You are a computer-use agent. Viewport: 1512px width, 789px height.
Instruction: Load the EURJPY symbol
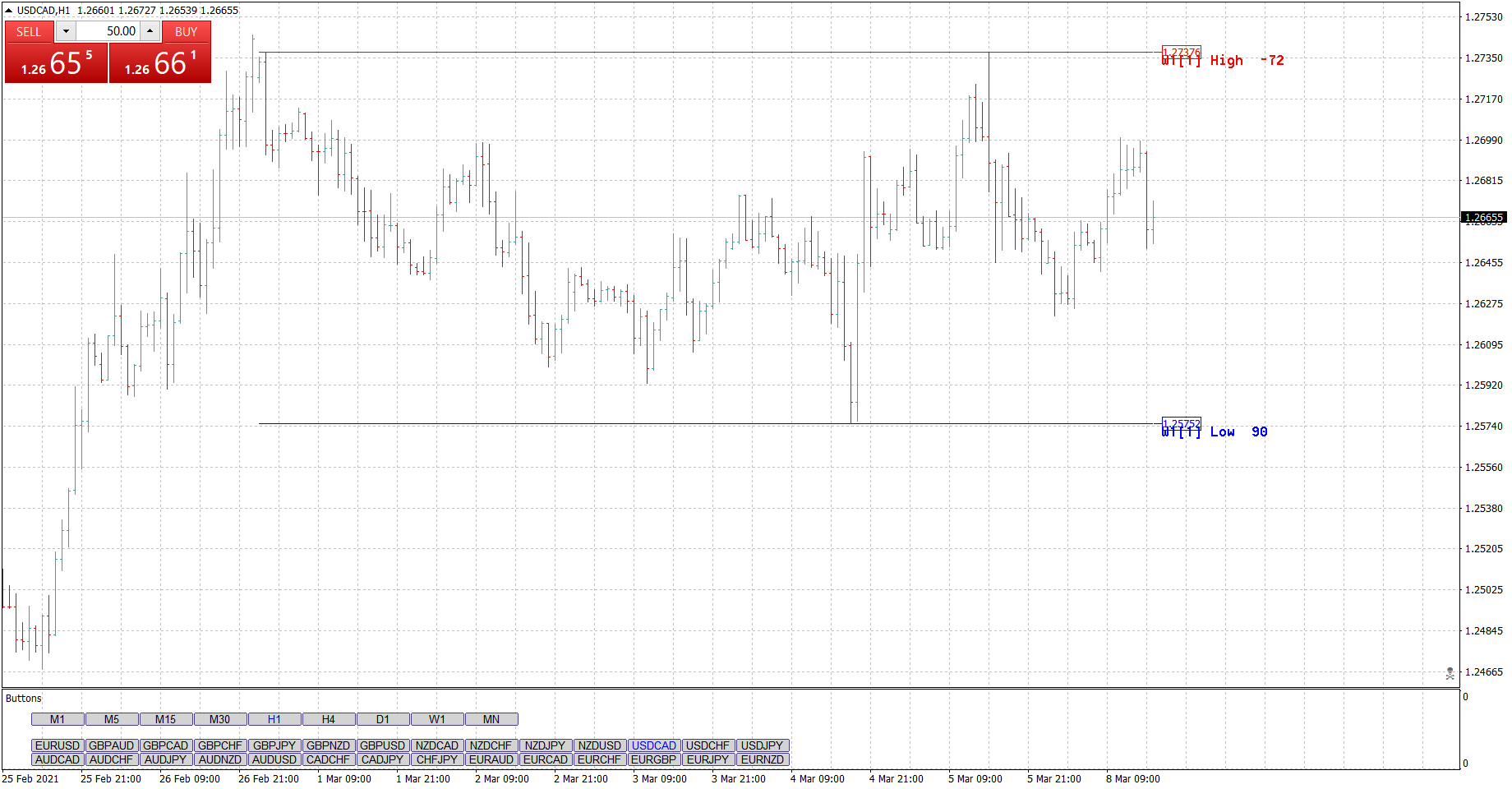(x=708, y=759)
